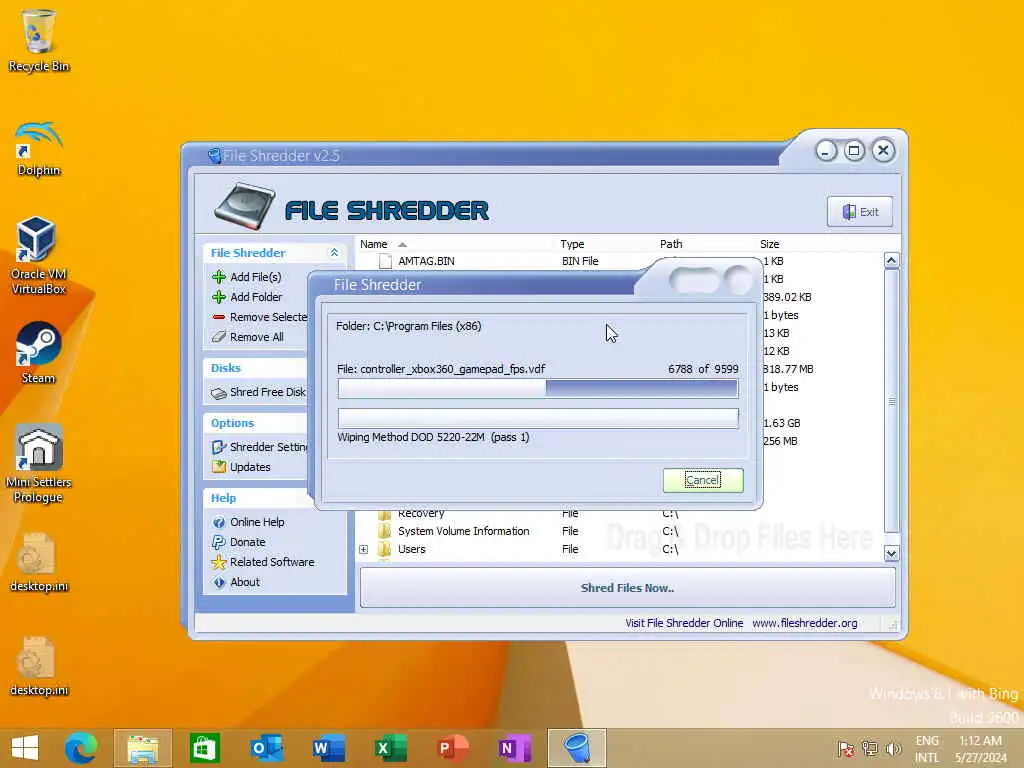The width and height of the screenshot is (1024, 768).
Task: Collapse the File Shredder sidebar section
Action: point(334,253)
